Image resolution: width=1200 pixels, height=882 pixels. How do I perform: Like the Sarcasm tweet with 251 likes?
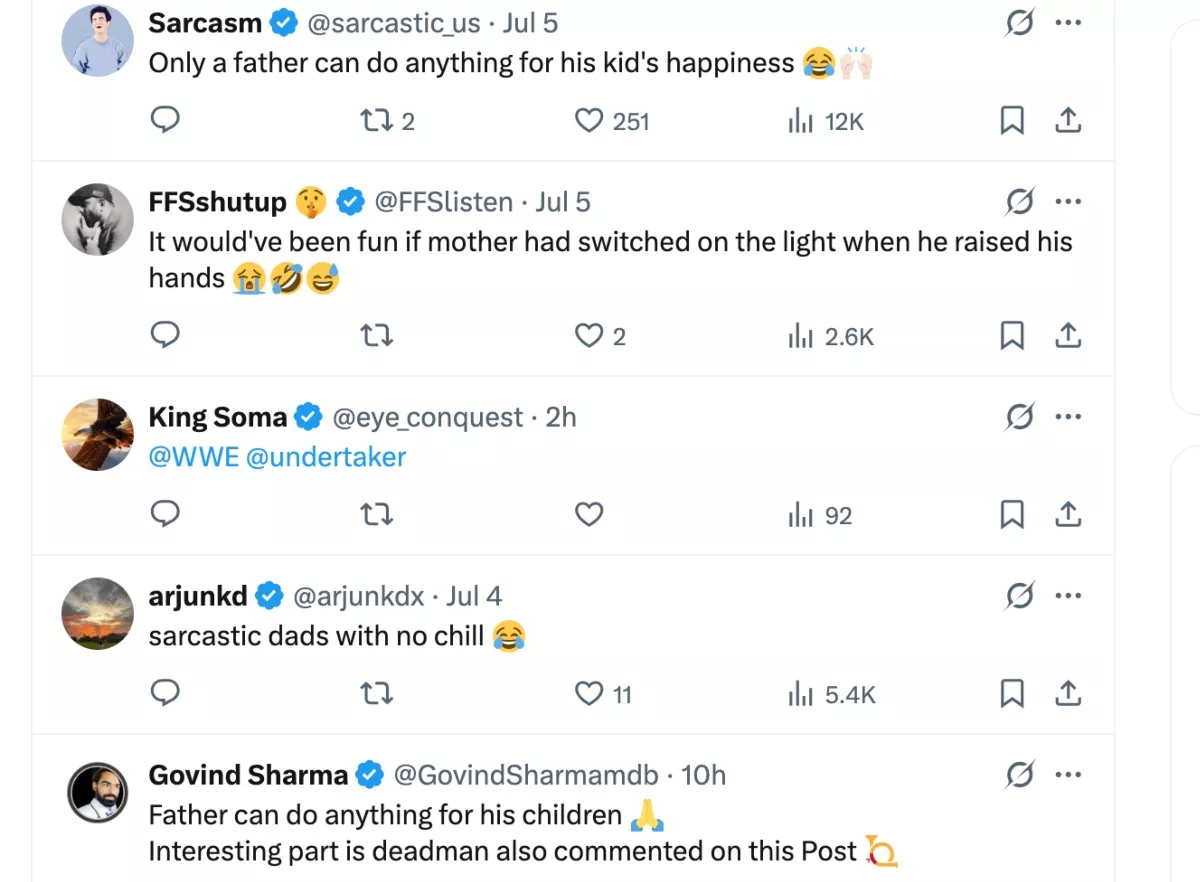click(590, 121)
